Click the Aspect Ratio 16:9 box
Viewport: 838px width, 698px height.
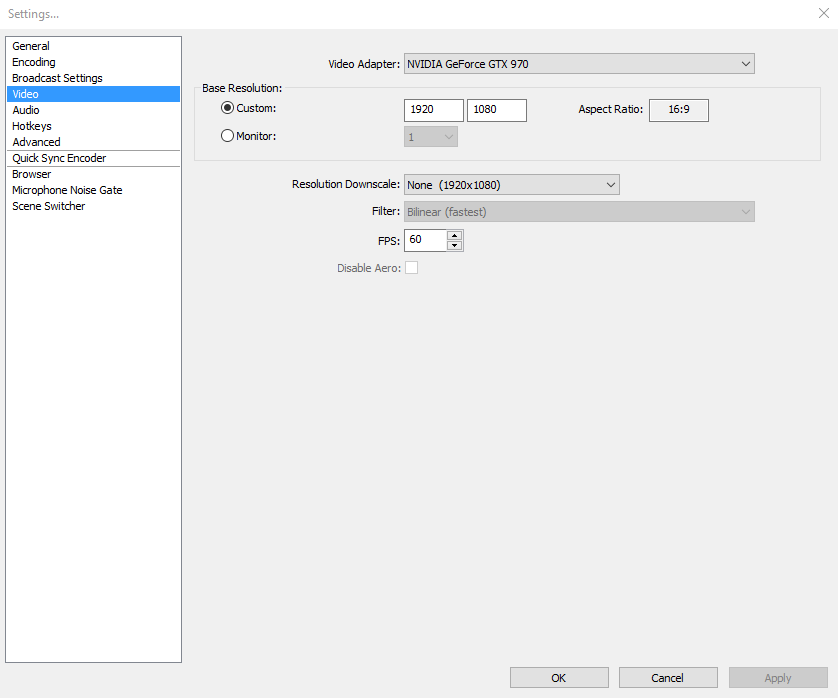point(679,110)
